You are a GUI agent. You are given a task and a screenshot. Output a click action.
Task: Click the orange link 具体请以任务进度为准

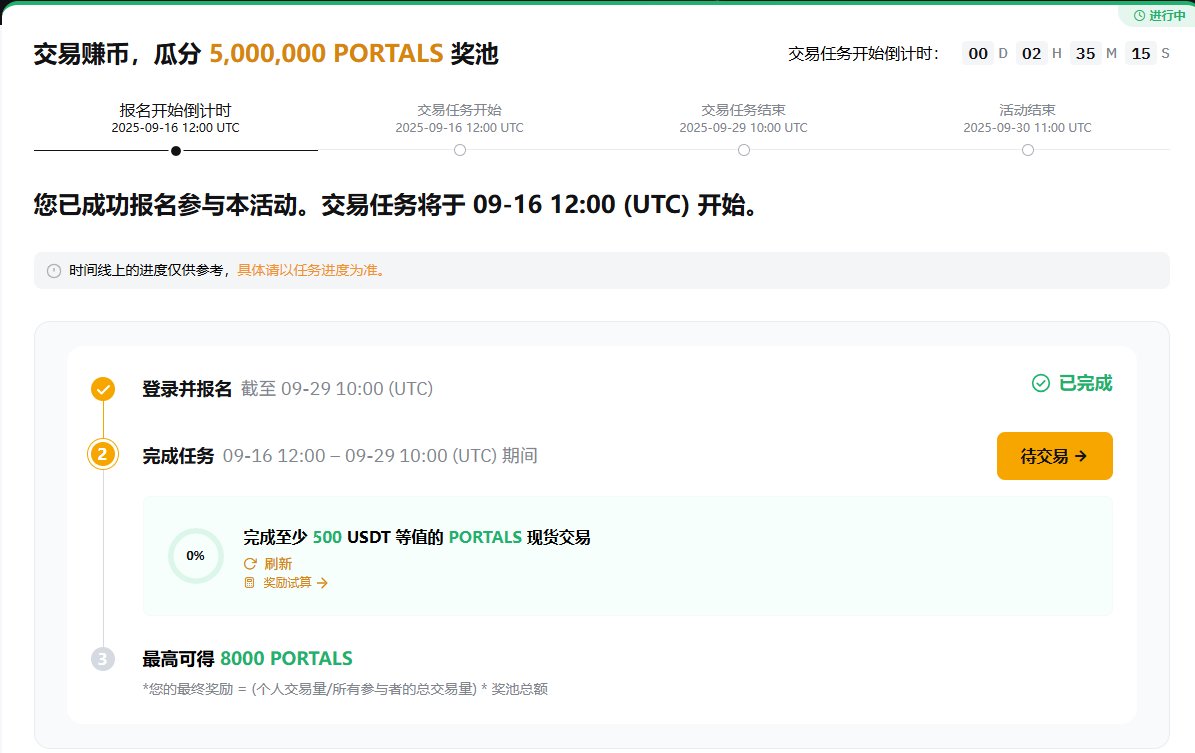click(x=310, y=271)
